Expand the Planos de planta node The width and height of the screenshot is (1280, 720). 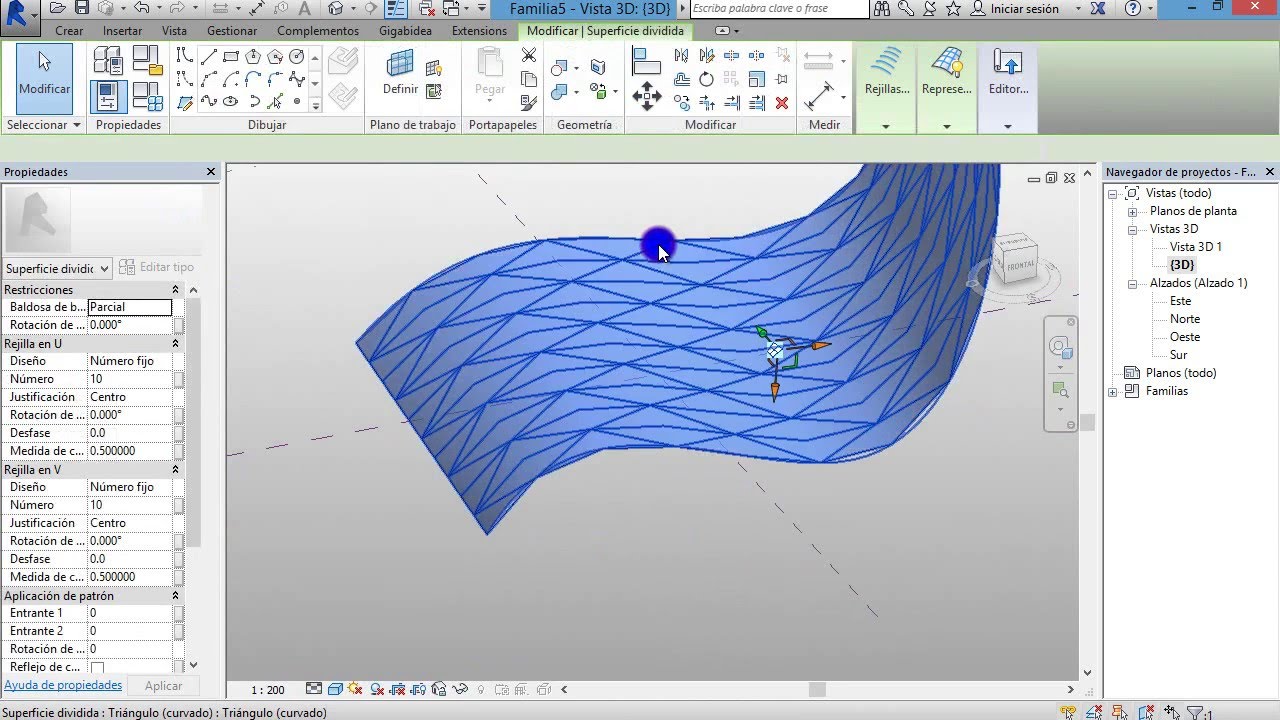(1132, 211)
